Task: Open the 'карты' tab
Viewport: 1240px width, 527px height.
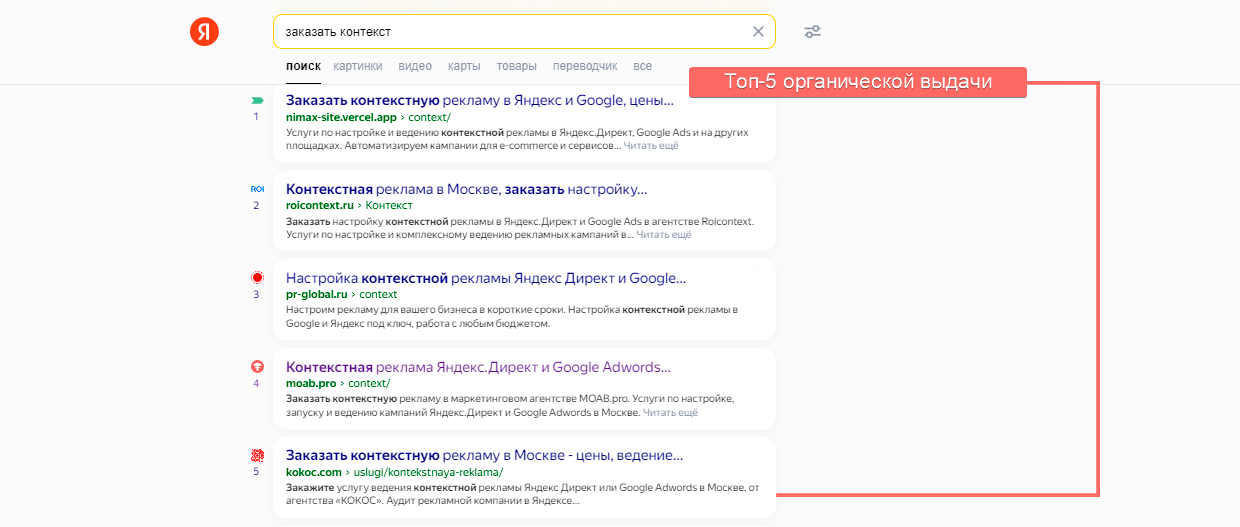Action: [464, 66]
